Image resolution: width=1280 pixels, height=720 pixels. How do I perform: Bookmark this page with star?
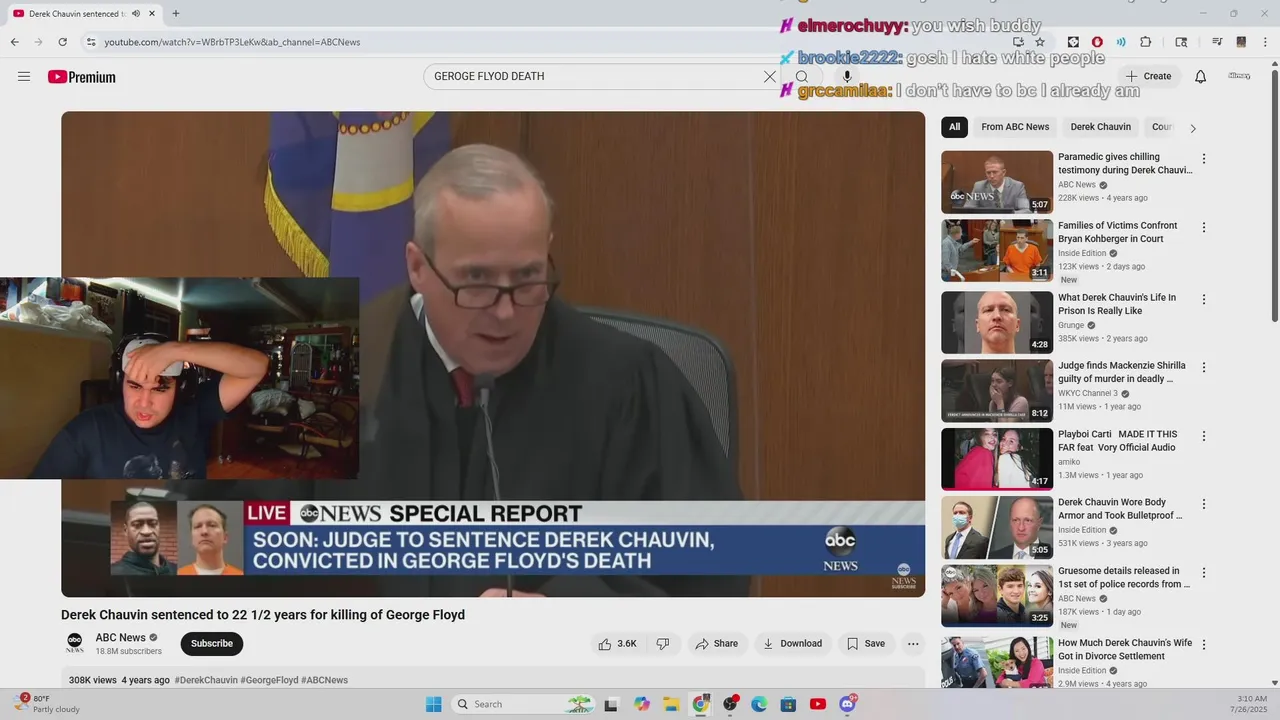pos(1040,42)
